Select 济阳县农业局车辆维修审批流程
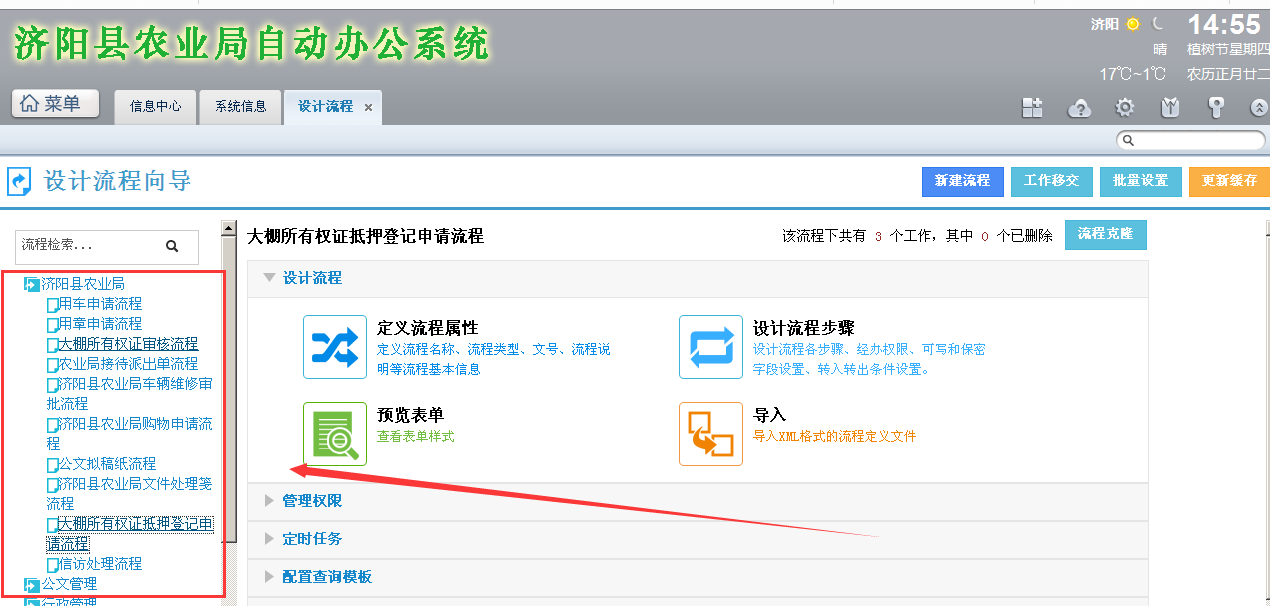The width and height of the screenshot is (1270, 606). (129, 394)
